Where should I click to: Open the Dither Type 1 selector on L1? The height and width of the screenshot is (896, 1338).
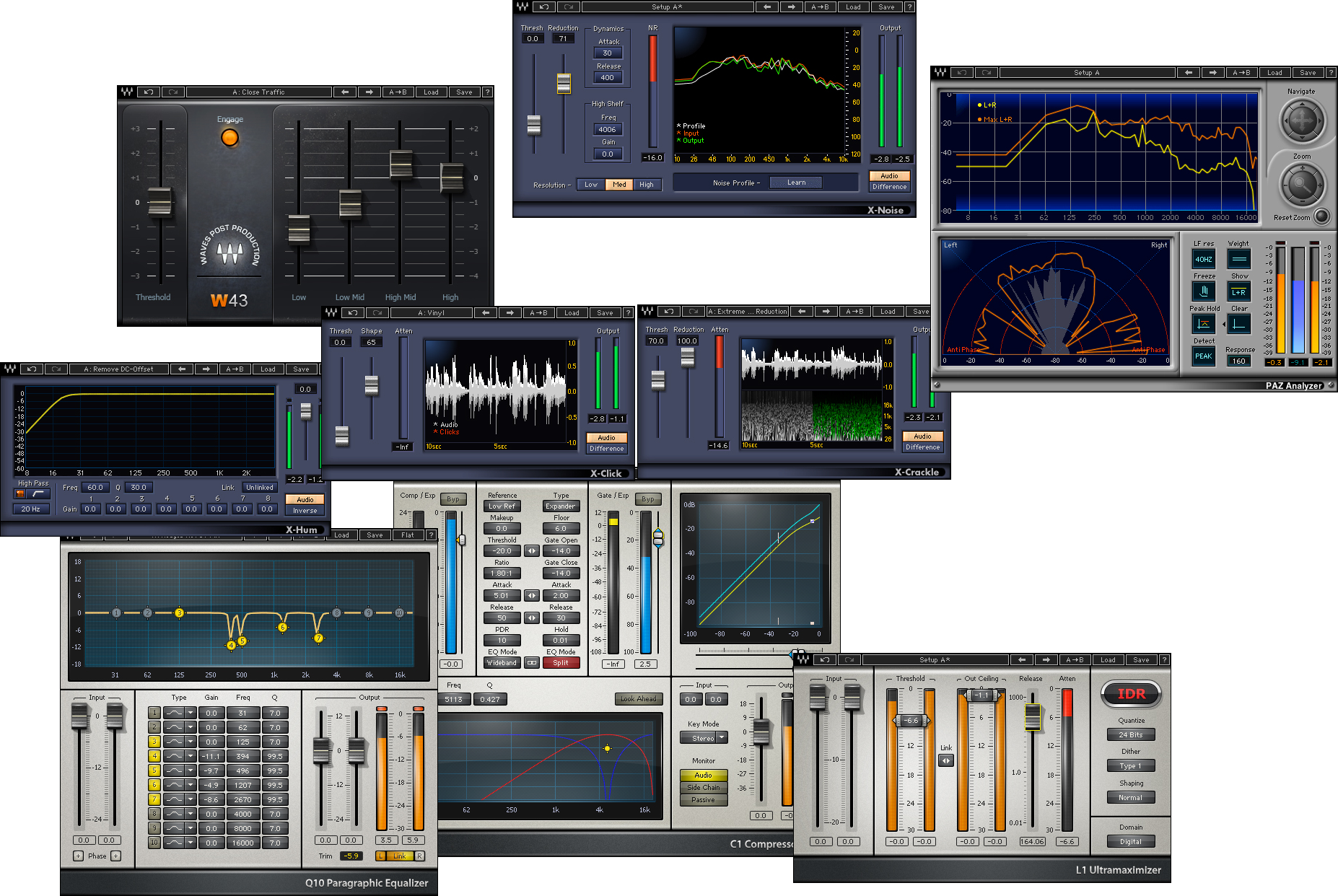pos(1130,765)
